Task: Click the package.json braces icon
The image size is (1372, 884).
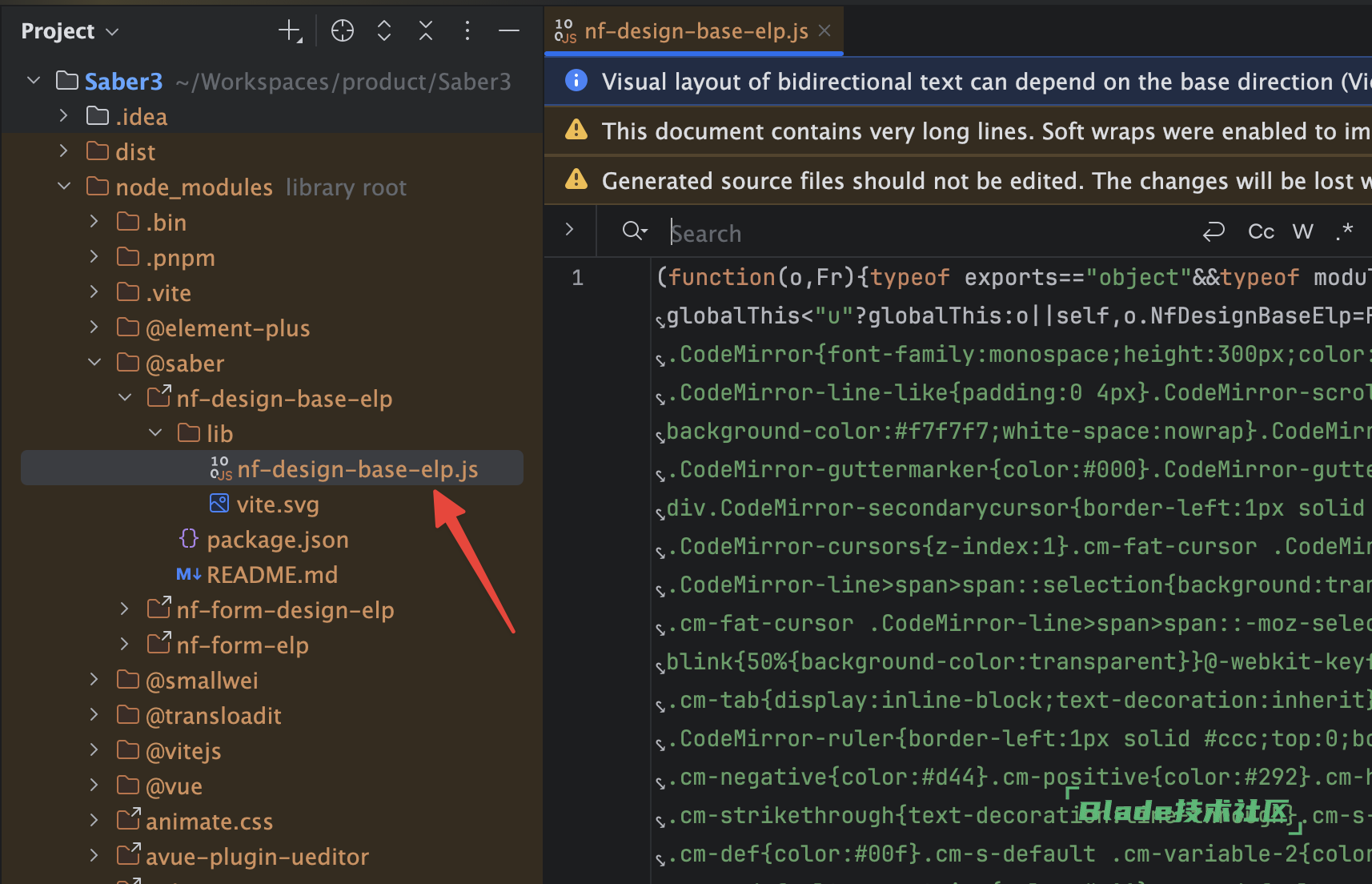Action: (x=189, y=539)
